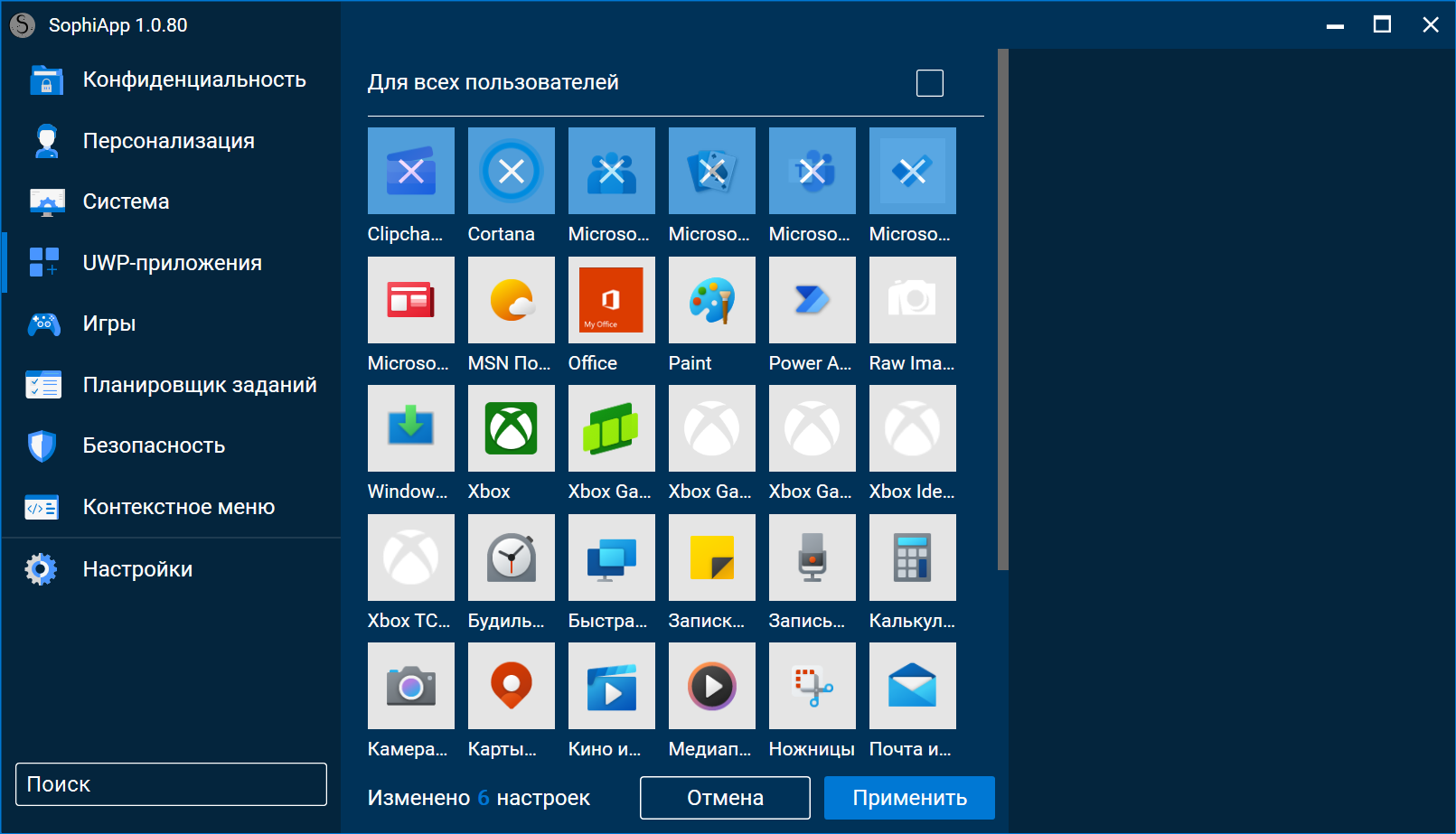Select the Office app tile

click(x=612, y=300)
